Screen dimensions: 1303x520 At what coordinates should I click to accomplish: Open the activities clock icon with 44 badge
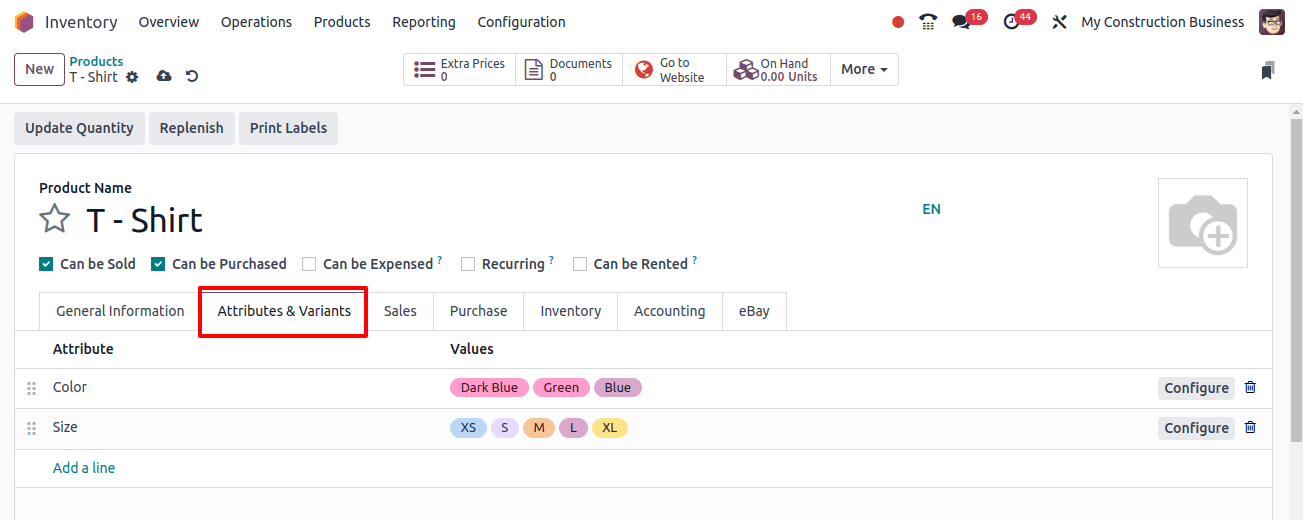point(1011,22)
